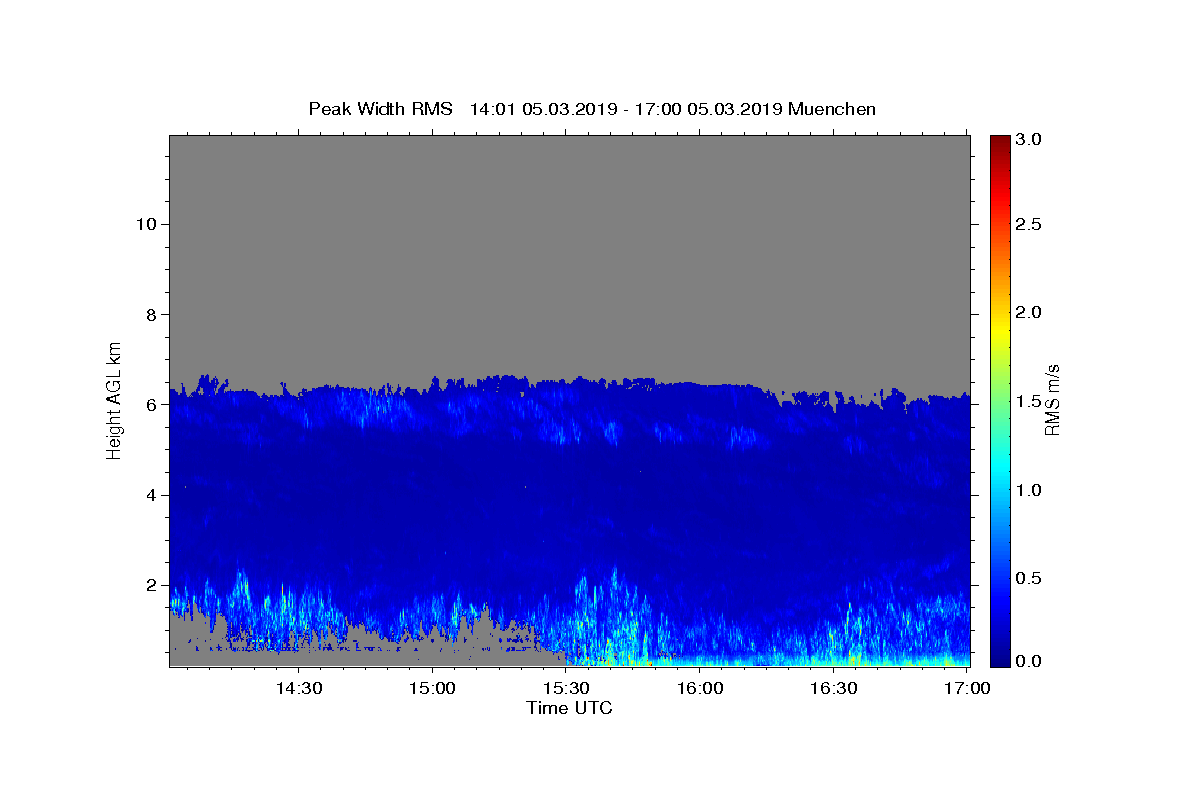Click the 16:30 time tick label

(x=833, y=688)
